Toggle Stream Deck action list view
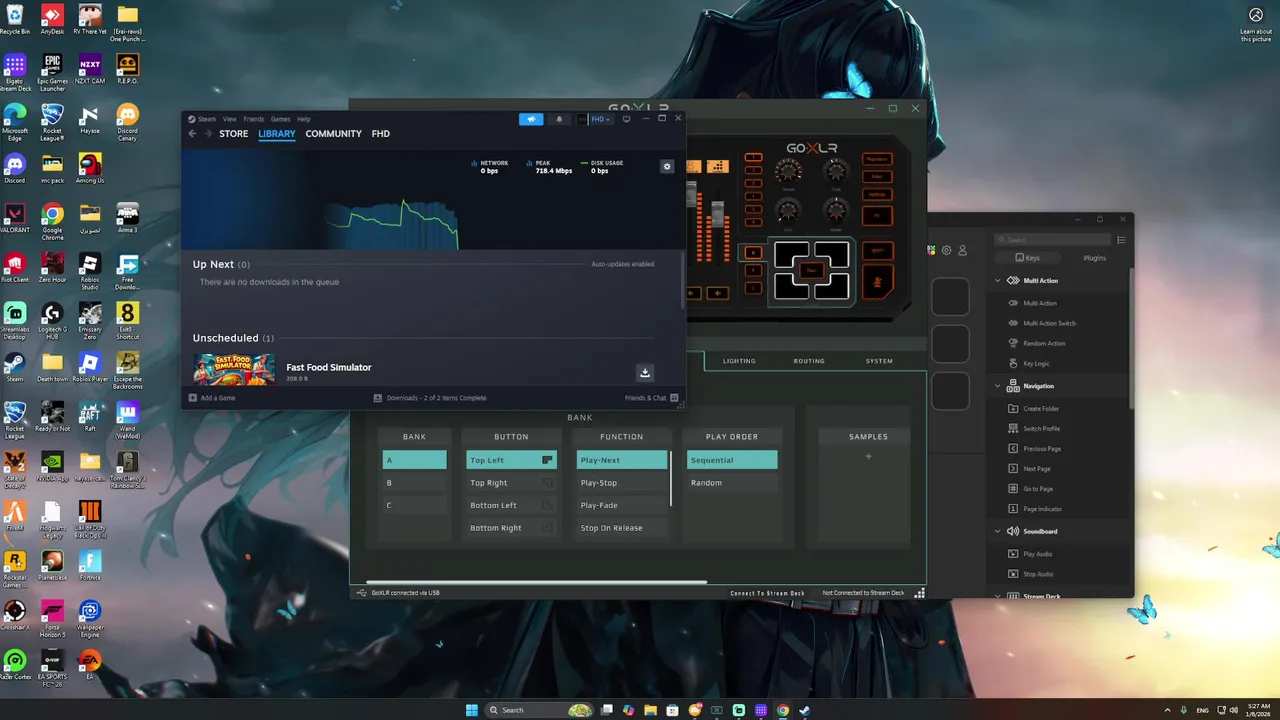1280x720 pixels. (x=1121, y=240)
